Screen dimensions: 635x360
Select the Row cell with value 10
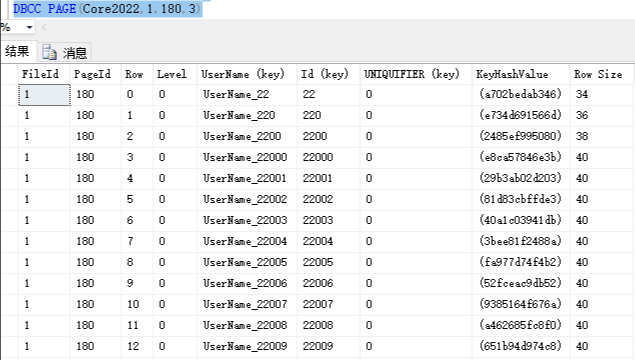(137, 305)
